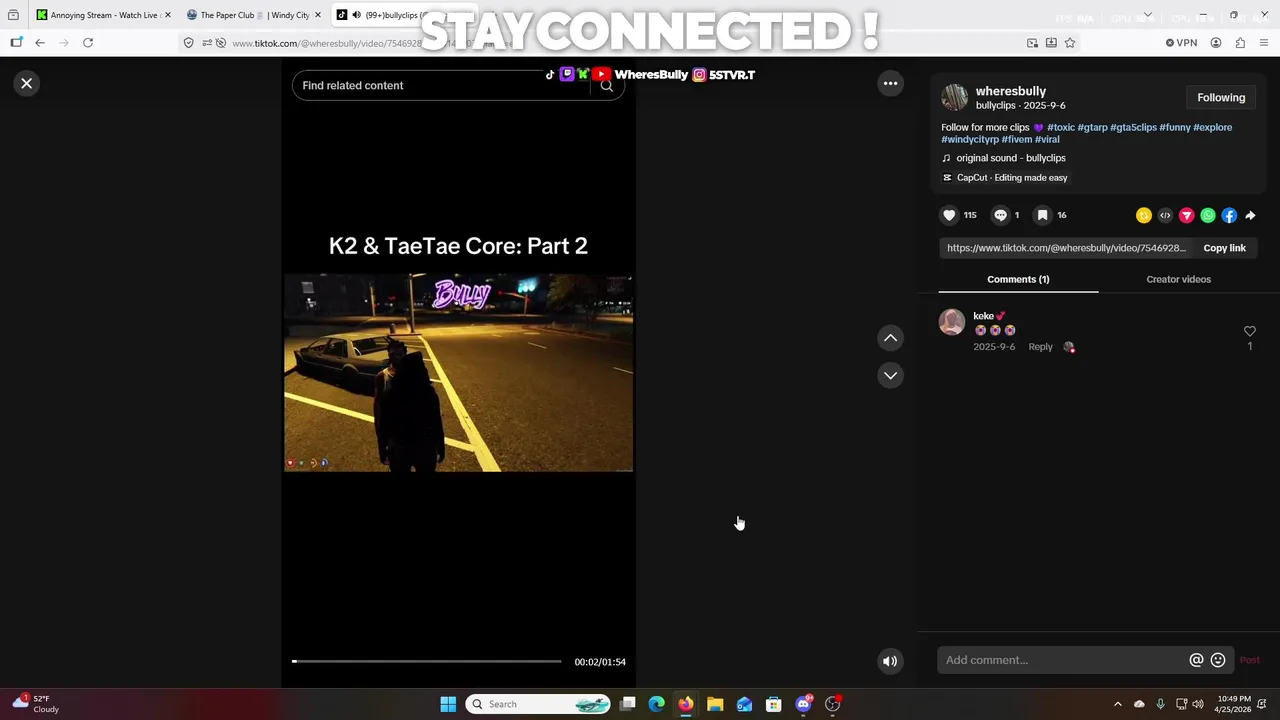The height and width of the screenshot is (720, 1280).
Task: Mute the video with speaker button
Action: coord(889,661)
